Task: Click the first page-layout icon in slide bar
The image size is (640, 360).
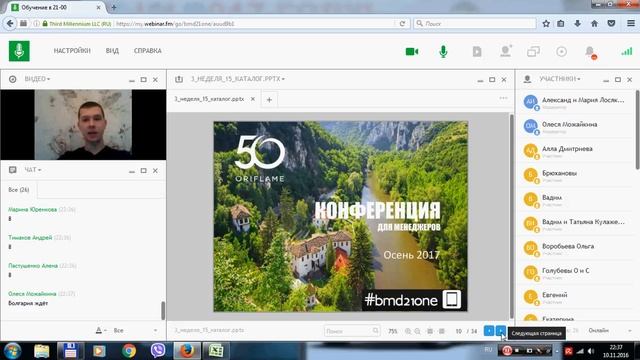Action: [430, 331]
